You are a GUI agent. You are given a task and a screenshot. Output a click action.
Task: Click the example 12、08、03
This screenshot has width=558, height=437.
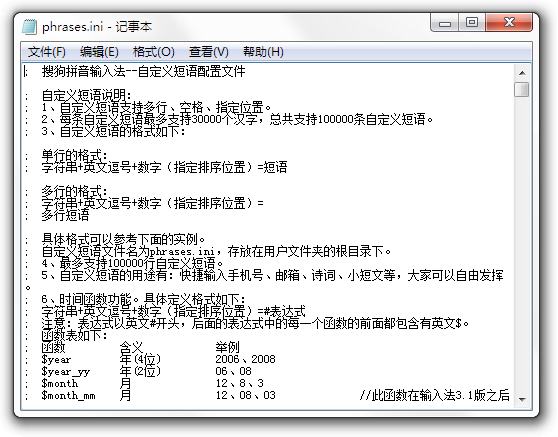pos(245,395)
